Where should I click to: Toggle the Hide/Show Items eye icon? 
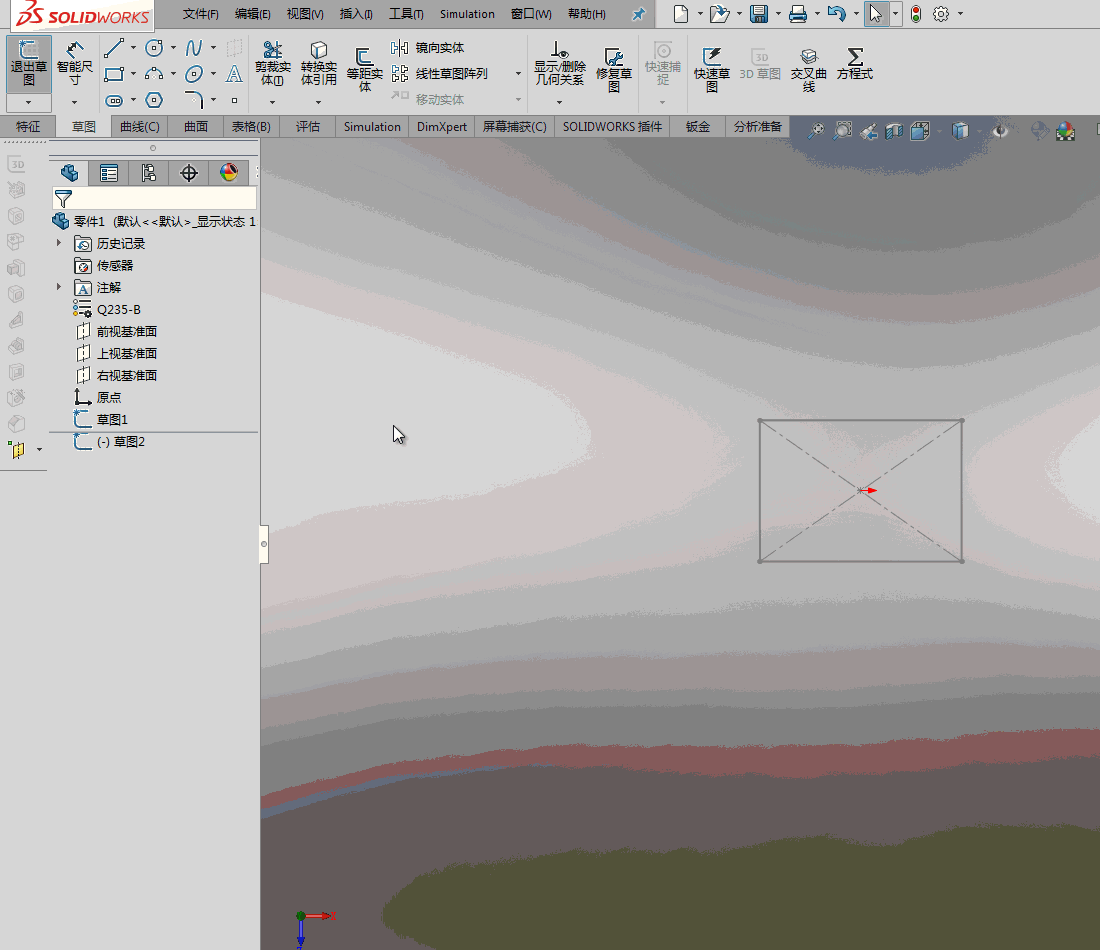(1000, 131)
